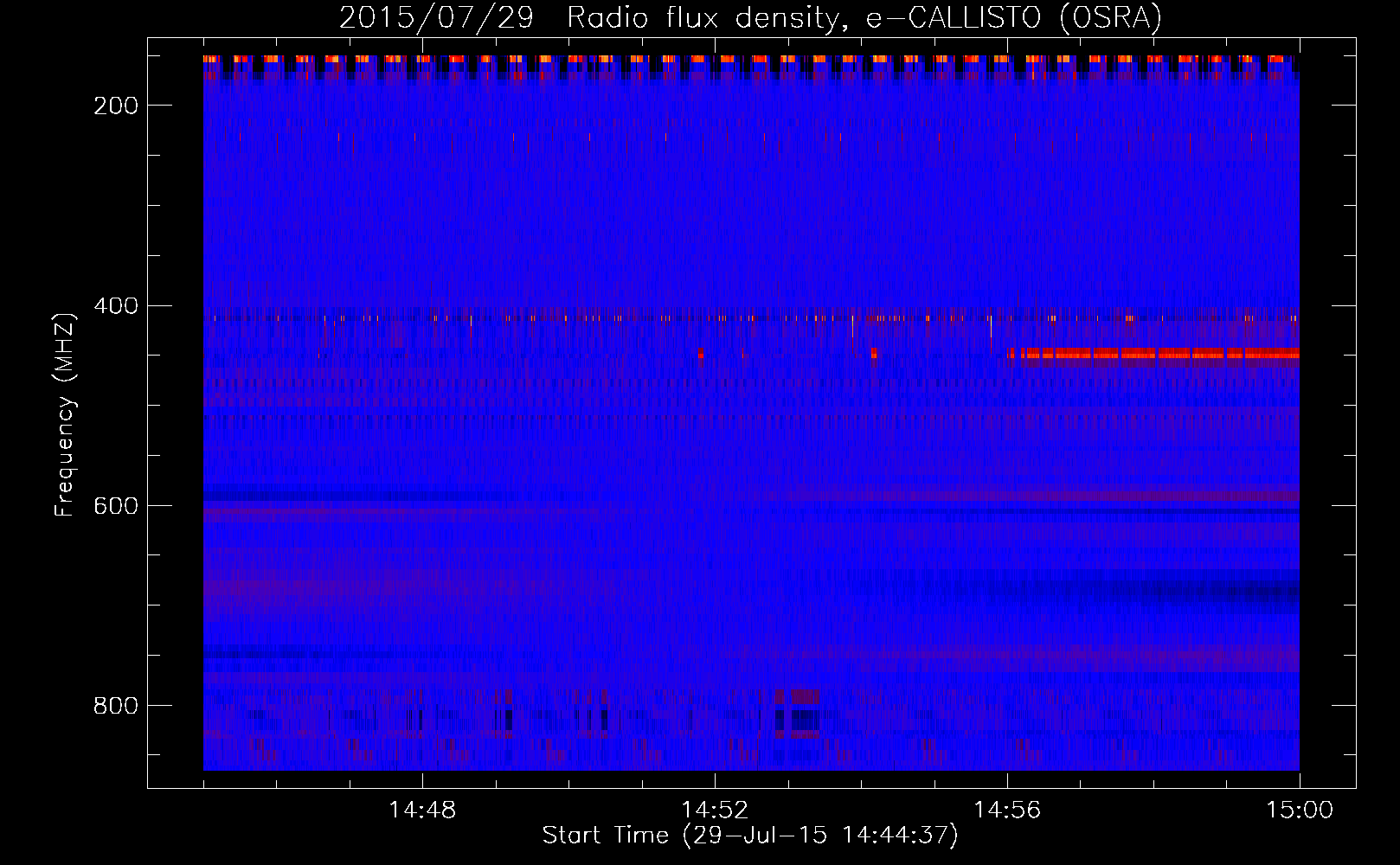Image resolution: width=1400 pixels, height=865 pixels.
Task: Click the bright red emission band near 450 MHz
Action: coord(1153,353)
